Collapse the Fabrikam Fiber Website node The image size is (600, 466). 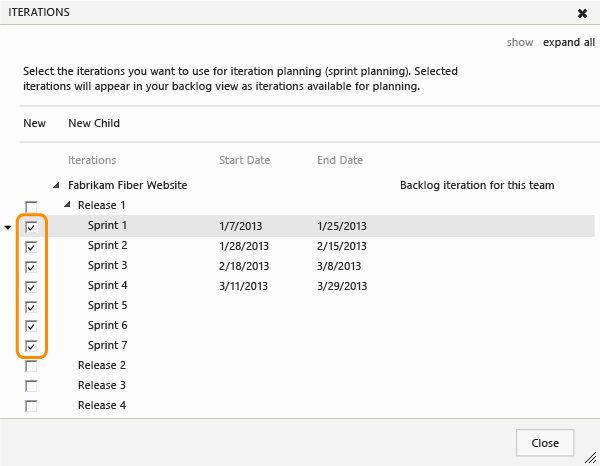(x=57, y=185)
